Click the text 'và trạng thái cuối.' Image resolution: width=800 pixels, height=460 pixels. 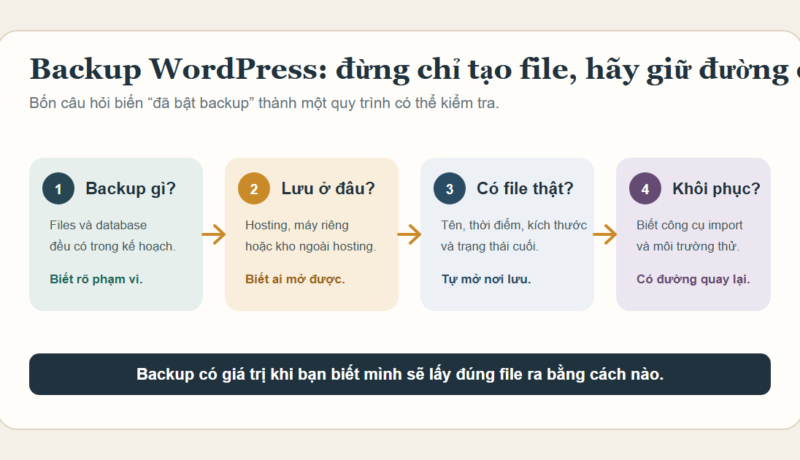coord(489,246)
